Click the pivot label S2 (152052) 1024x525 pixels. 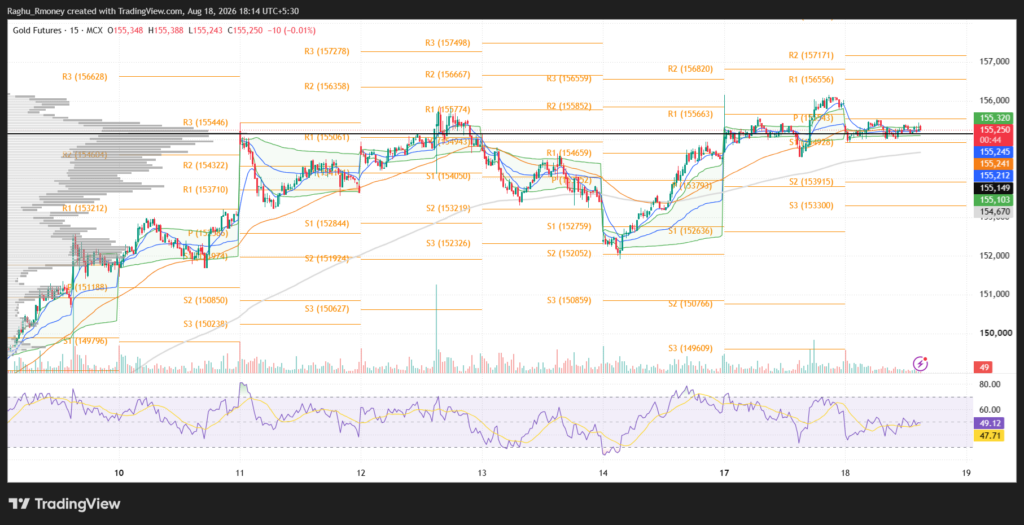569,253
